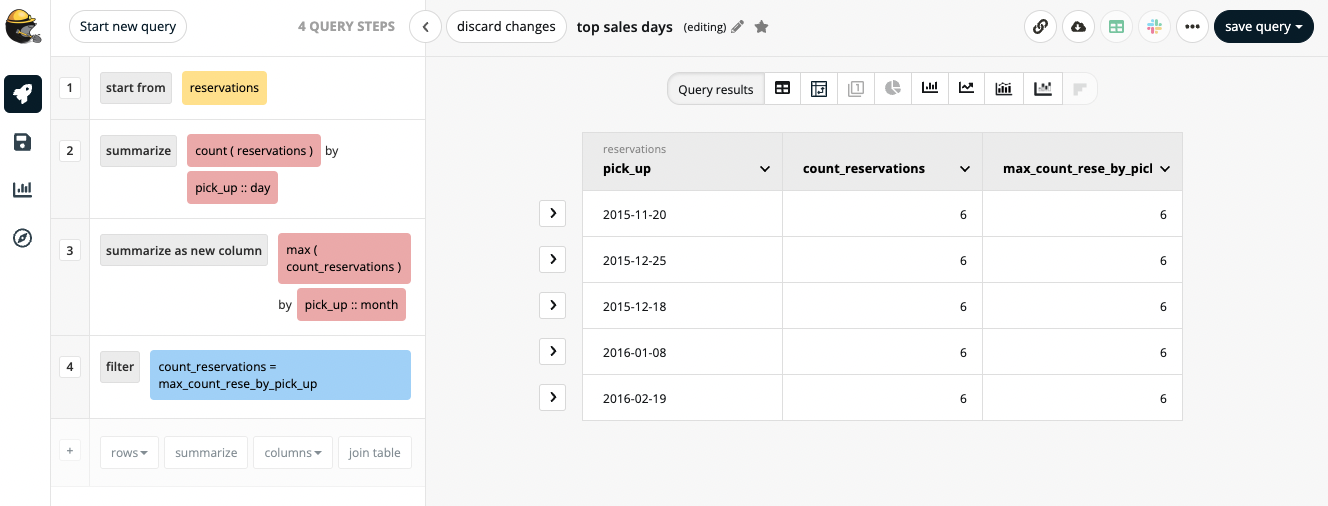This screenshot has height=506, width=1328.
Task: Click the step 2 summarize label
Action: coord(139,151)
